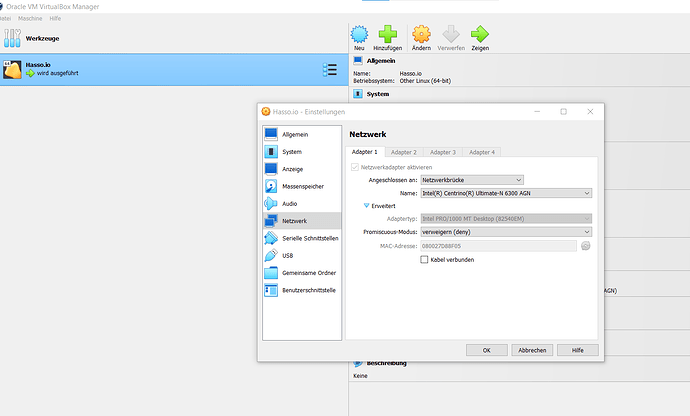The image size is (690, 416).
Task: Click the MAC-Adresse input field
Action: (x=498, y=246)
